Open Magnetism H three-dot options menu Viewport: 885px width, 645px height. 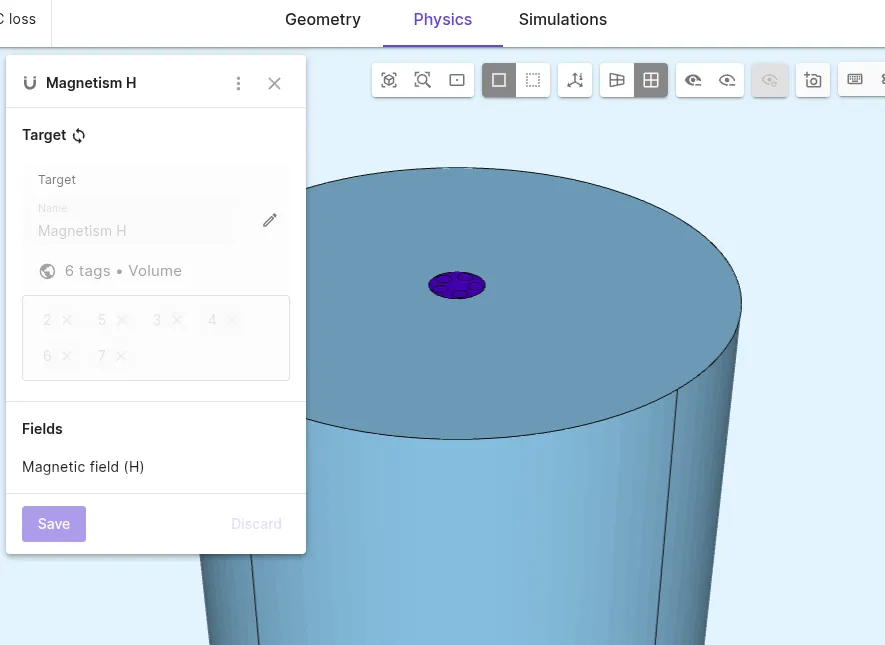click(238, 84)
